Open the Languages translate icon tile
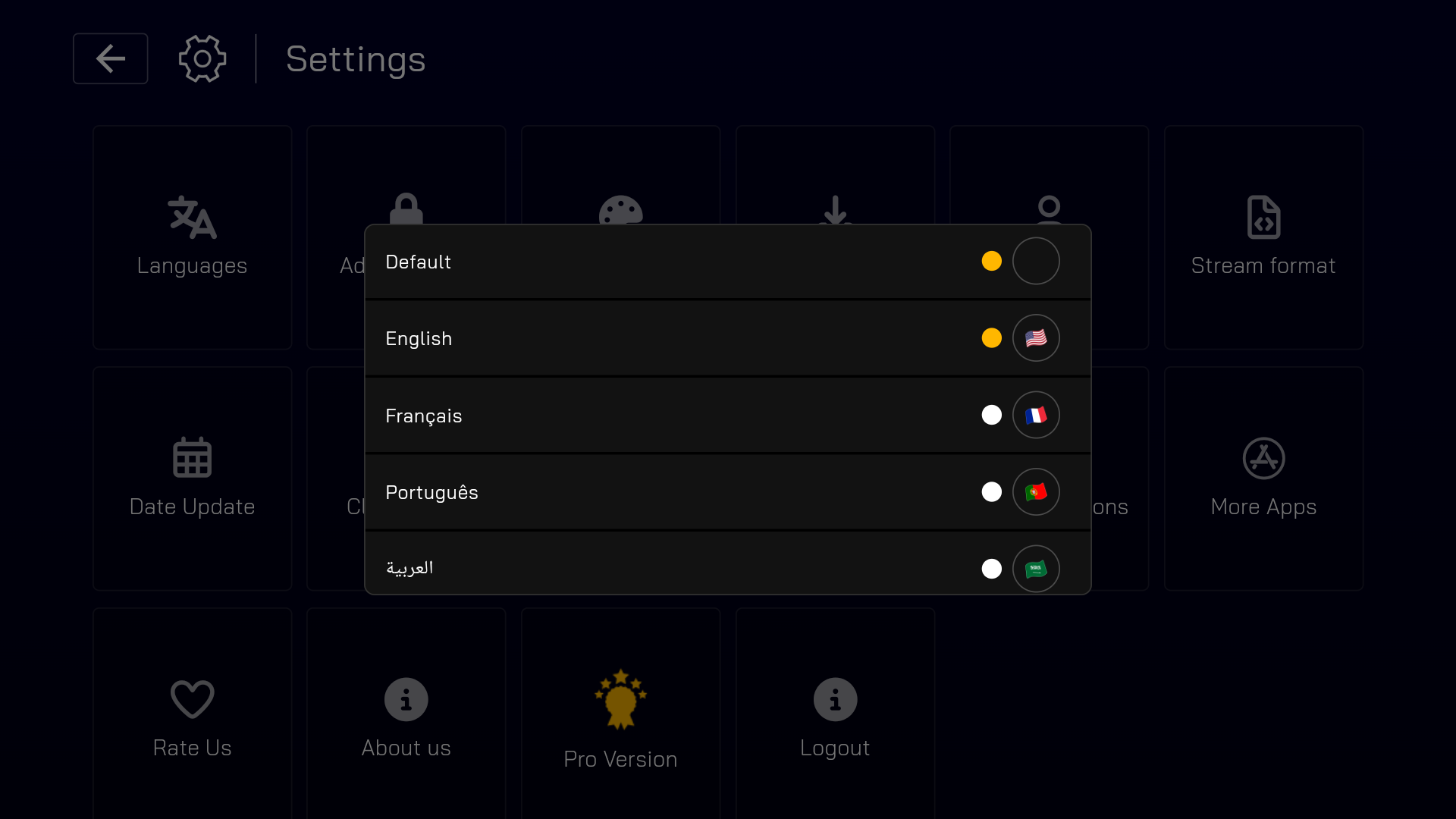Screen dimensions: 1456x819 click(192, 218)
